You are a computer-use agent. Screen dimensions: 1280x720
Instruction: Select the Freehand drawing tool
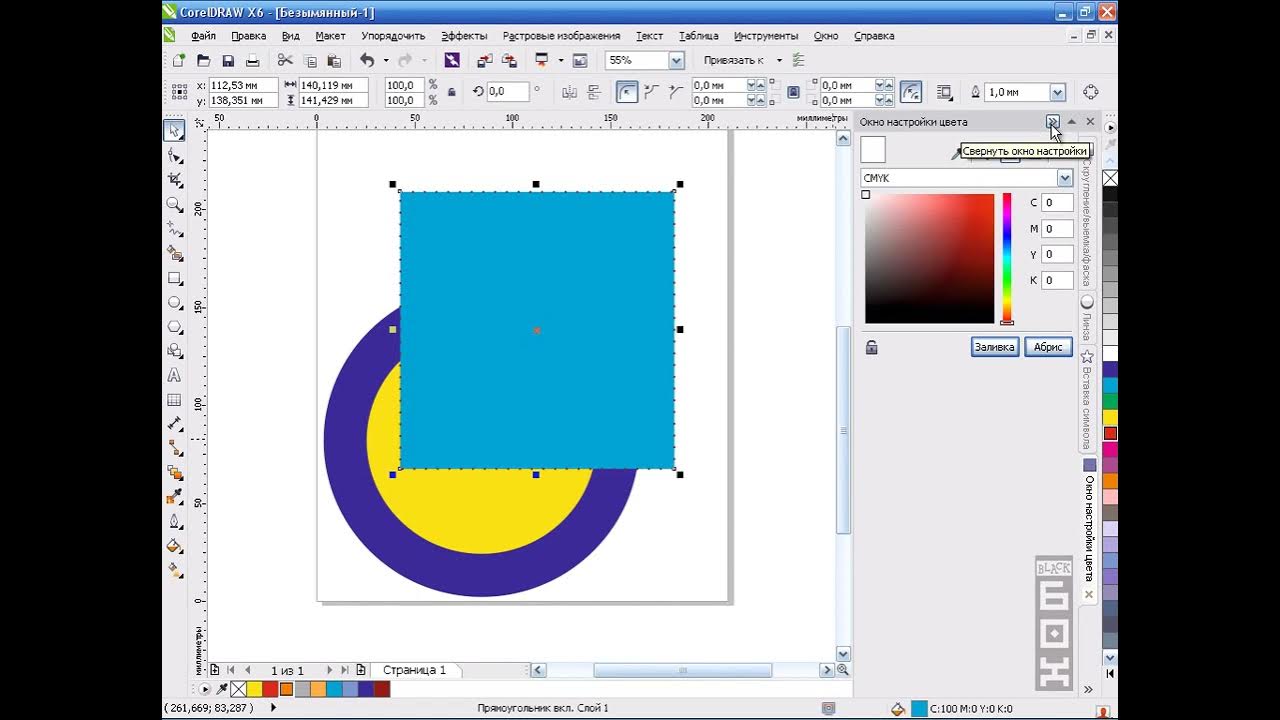[x=175, y=229]
